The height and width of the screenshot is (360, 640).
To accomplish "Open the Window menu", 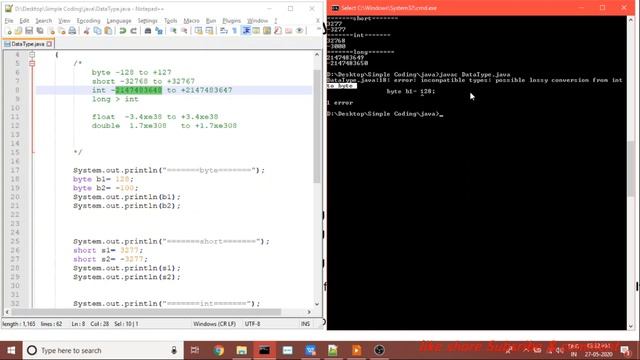I will (x=258, y=20).
